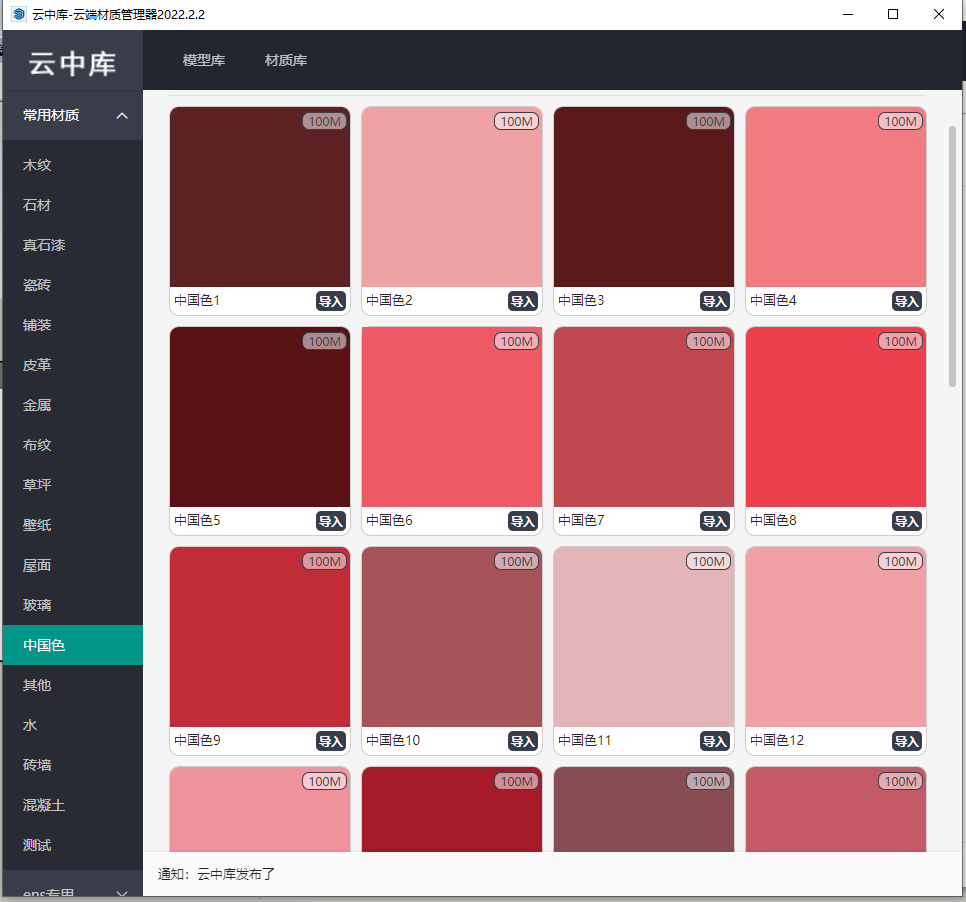This screenshot has width=966, height=902.
Task: Select the highlighted 中国色 category
Action: pos(73,645)
